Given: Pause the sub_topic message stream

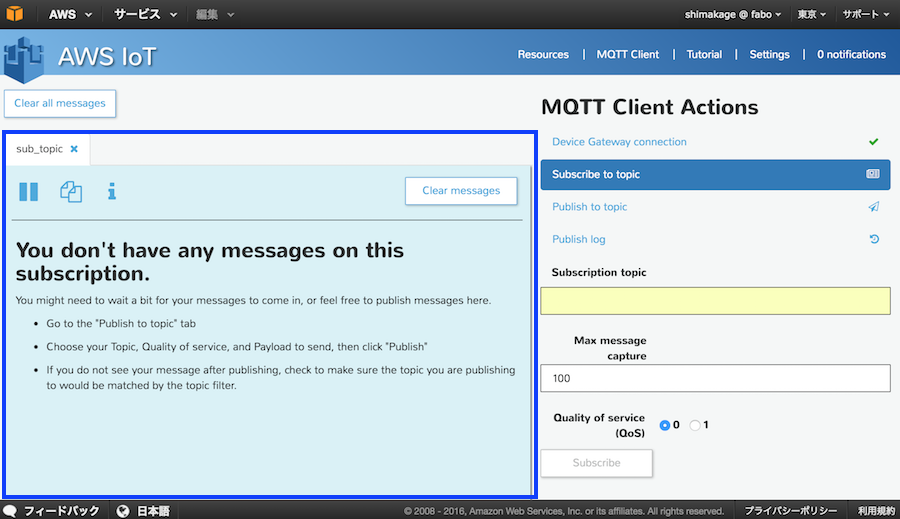Looking at the screenshot, I should coord(29,191).
